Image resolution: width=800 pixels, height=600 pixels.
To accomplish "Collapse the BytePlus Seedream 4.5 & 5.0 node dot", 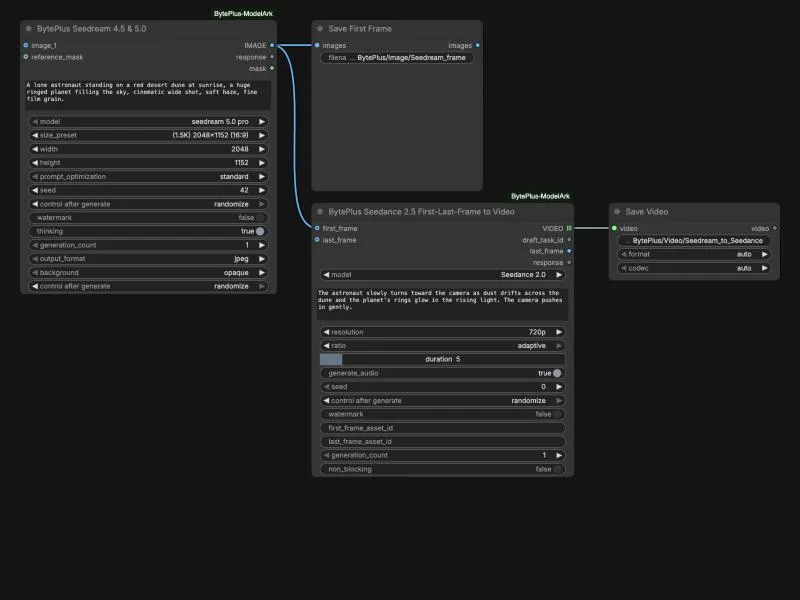I will [29, 29].
